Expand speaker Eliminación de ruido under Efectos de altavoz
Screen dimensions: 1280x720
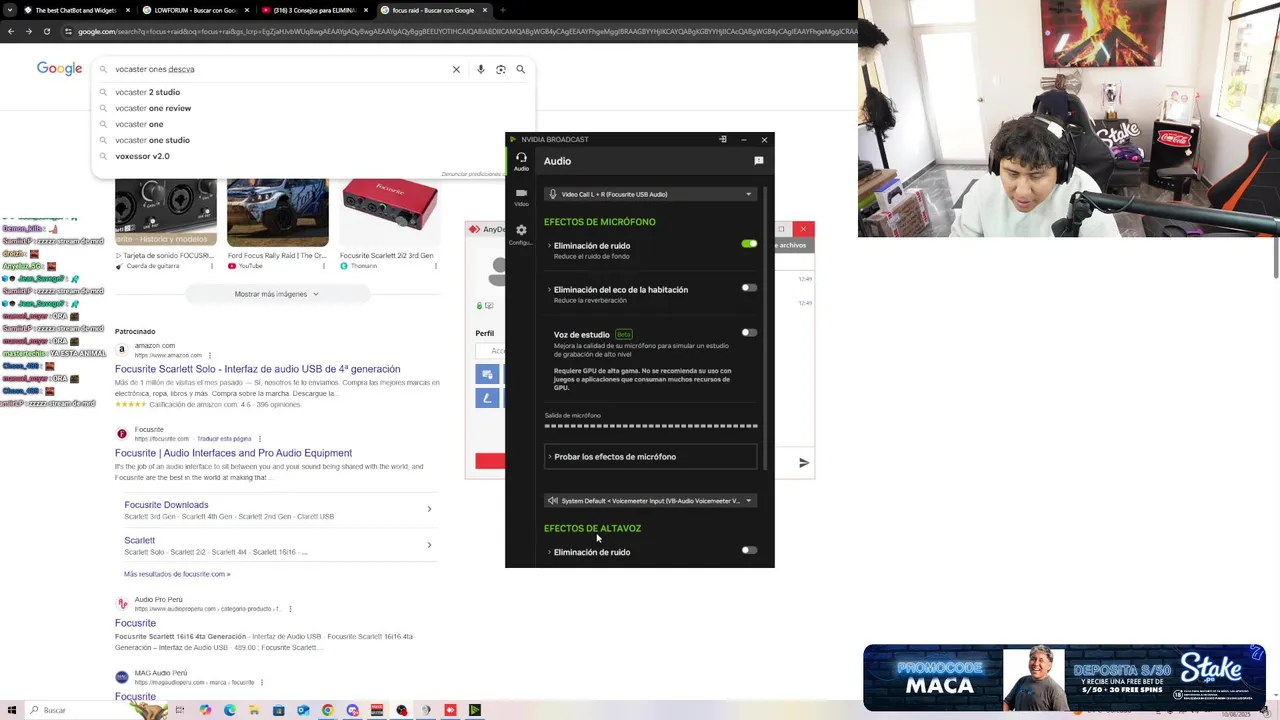(x=549, y=552)
